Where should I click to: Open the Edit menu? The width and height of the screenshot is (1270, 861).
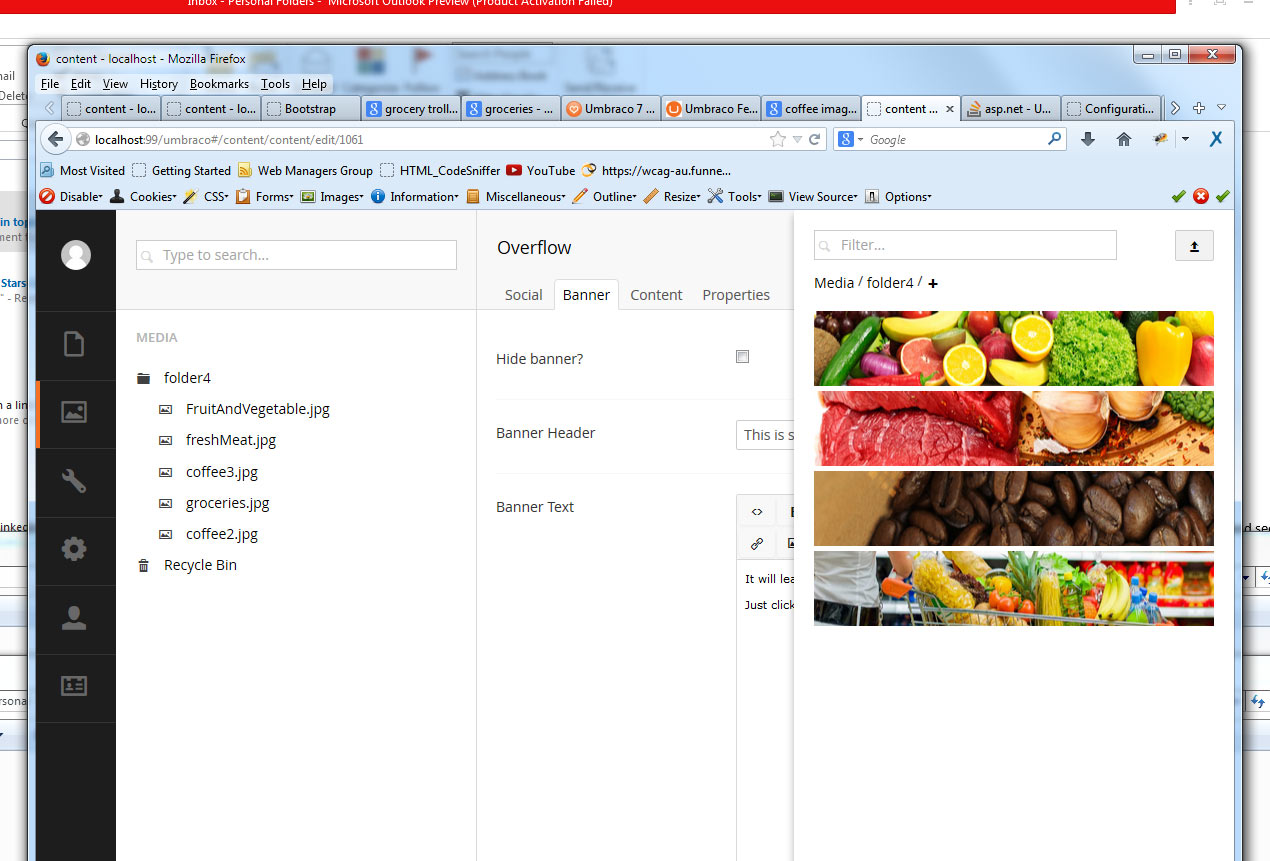click(x=81, y=84)
